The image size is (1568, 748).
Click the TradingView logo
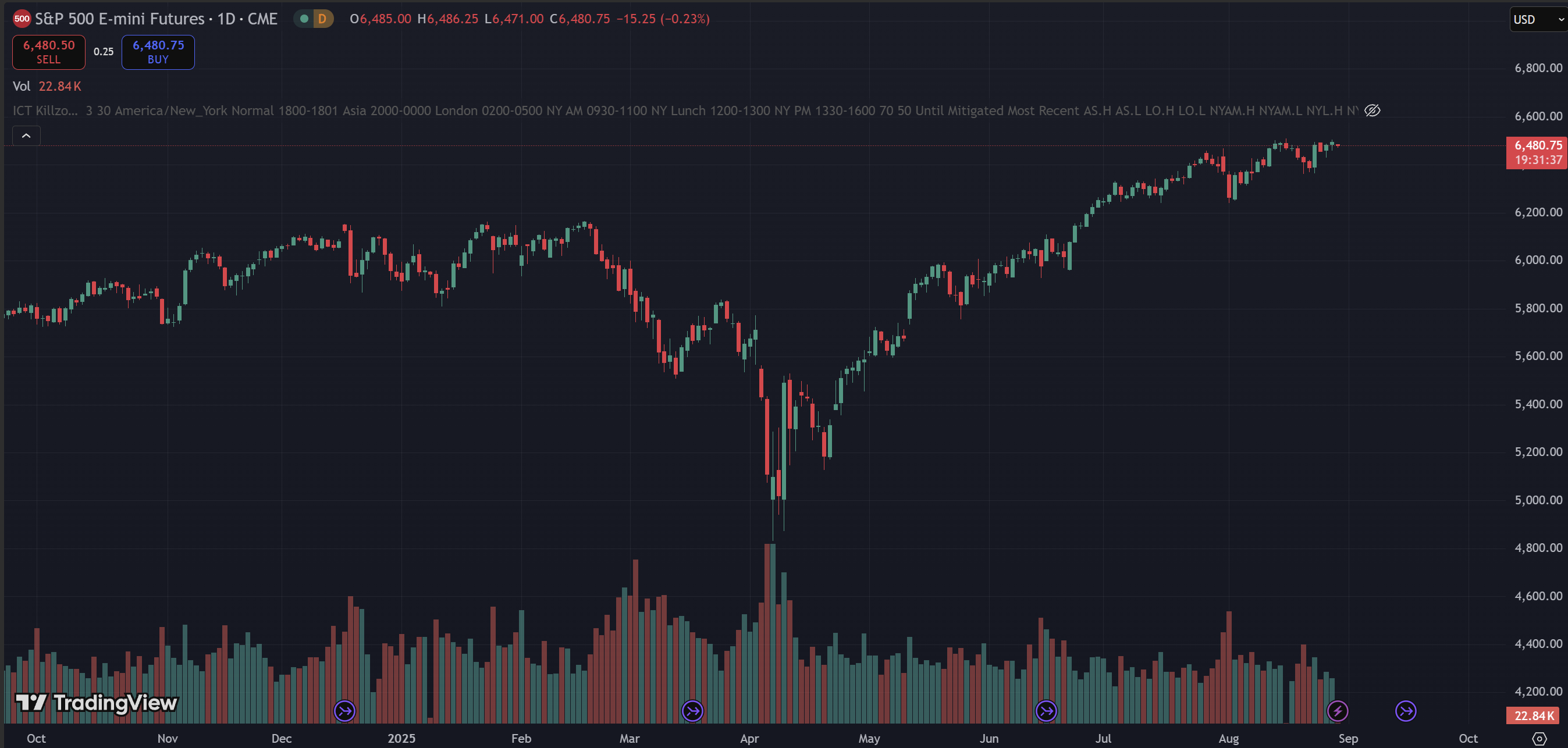click(97, 703)
